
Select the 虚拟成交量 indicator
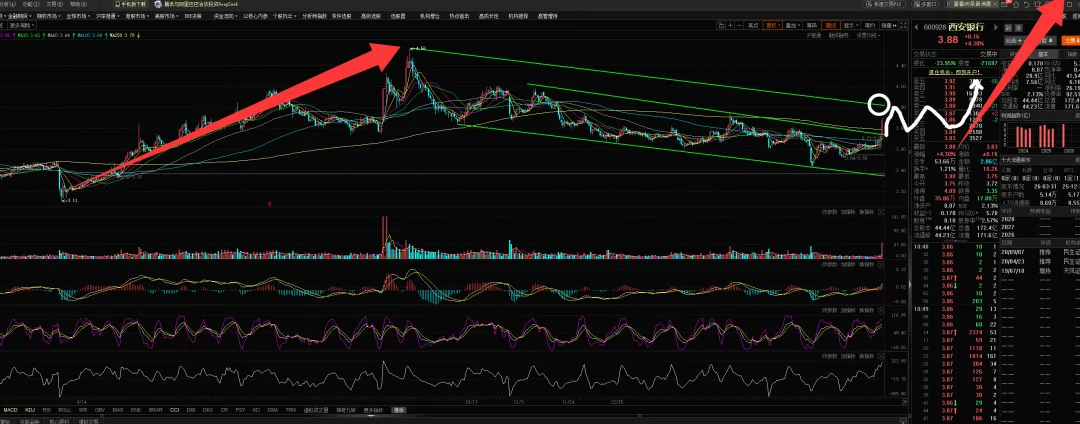(x=315, y=410)
